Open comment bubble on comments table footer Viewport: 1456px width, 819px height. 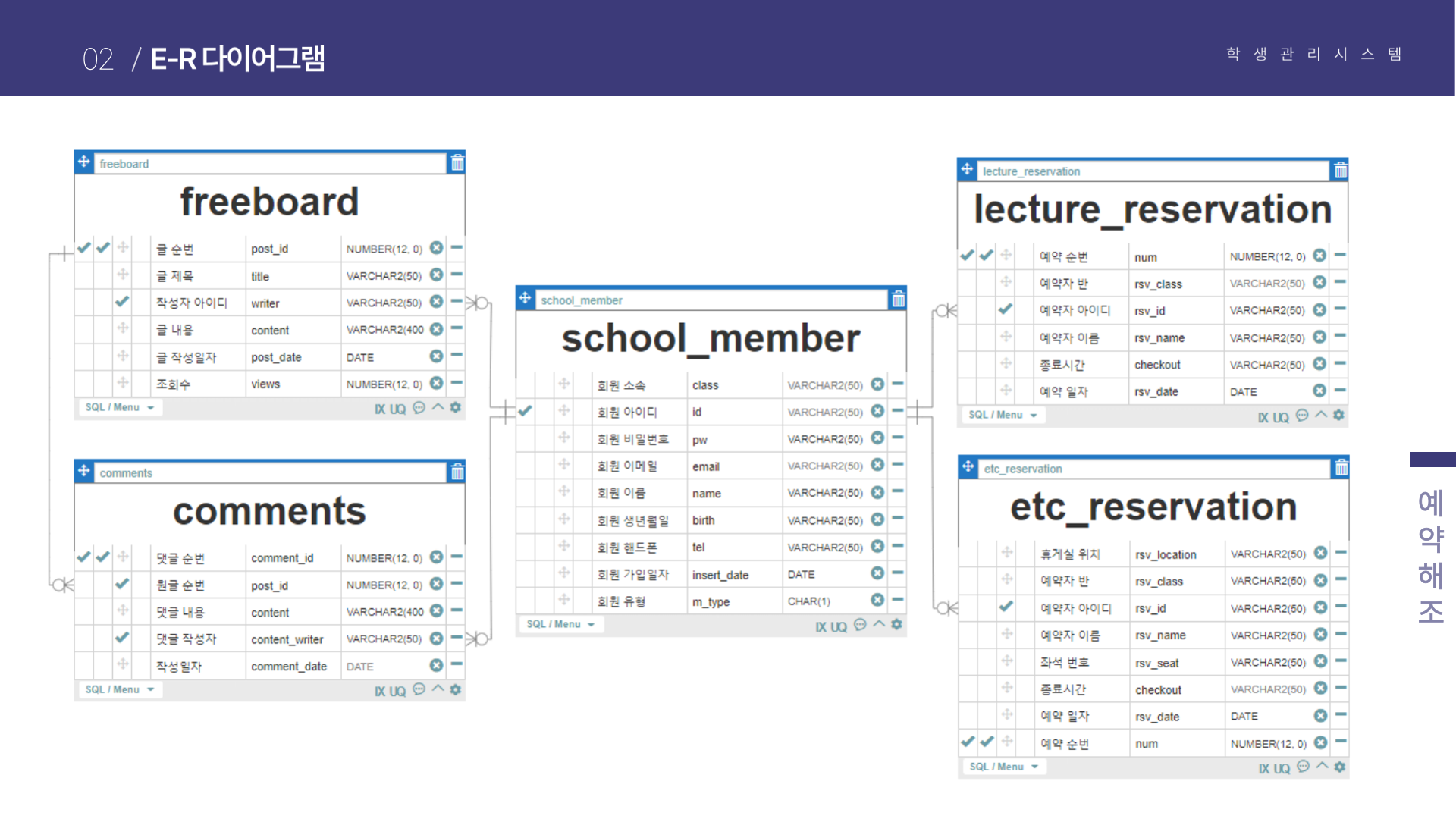point(419,689)
